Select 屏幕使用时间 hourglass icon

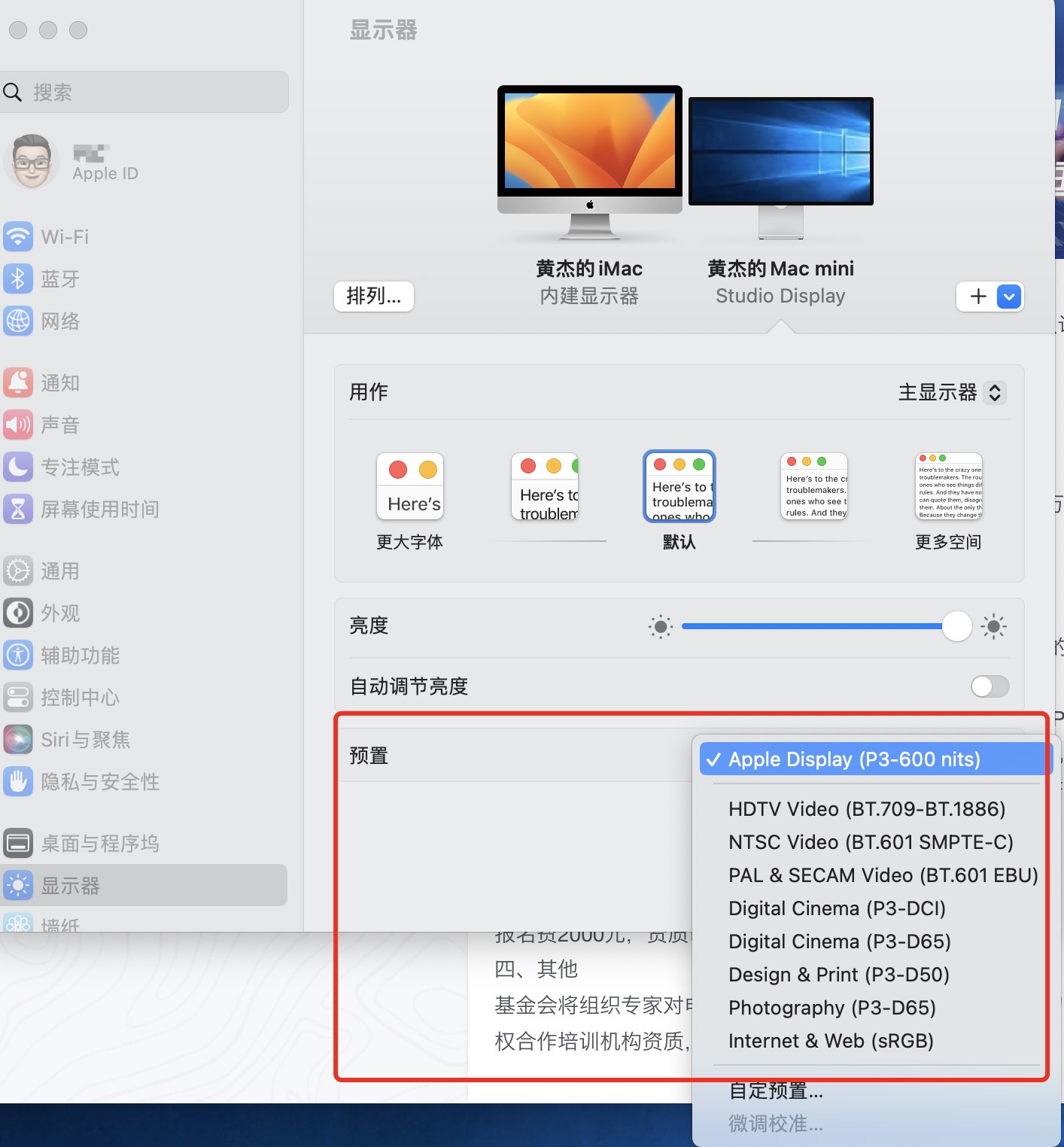(18, 510)
